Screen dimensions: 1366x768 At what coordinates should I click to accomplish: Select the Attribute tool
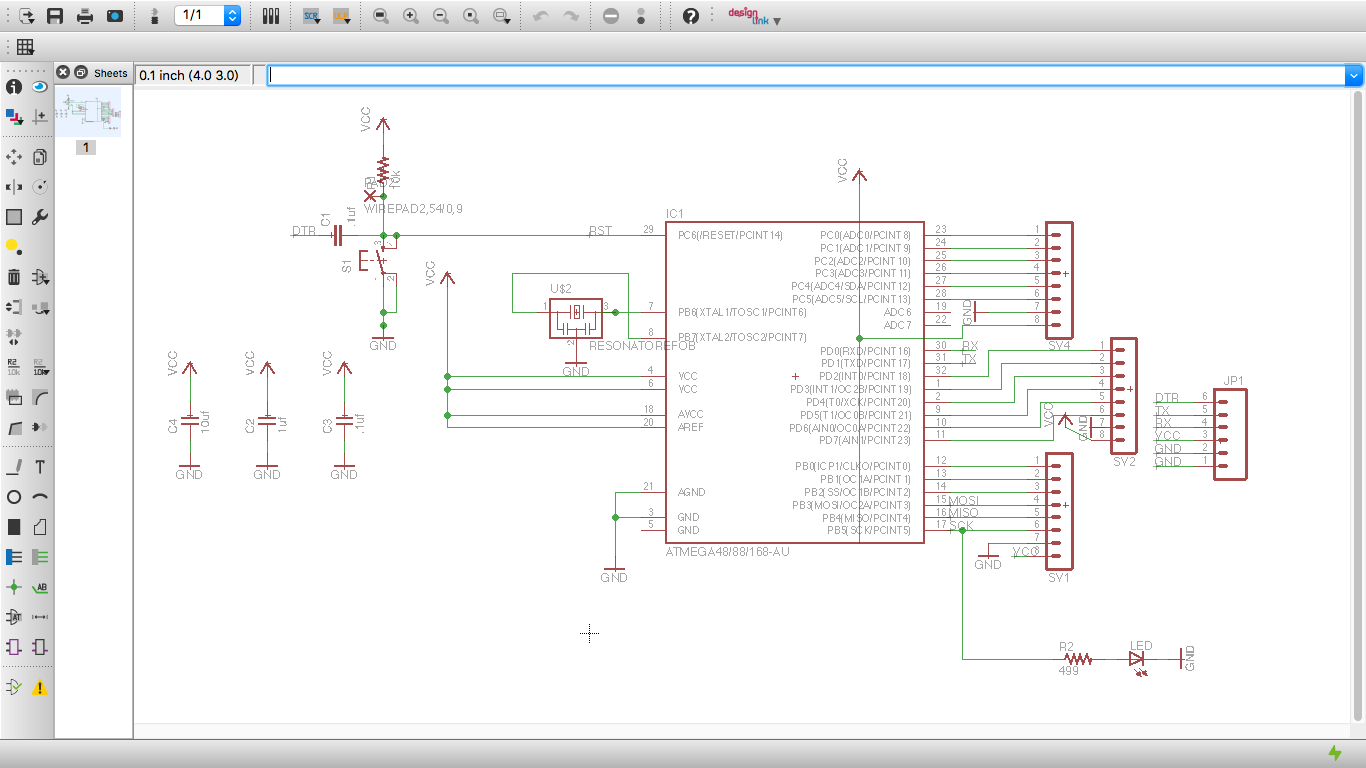tap(14, 617)
